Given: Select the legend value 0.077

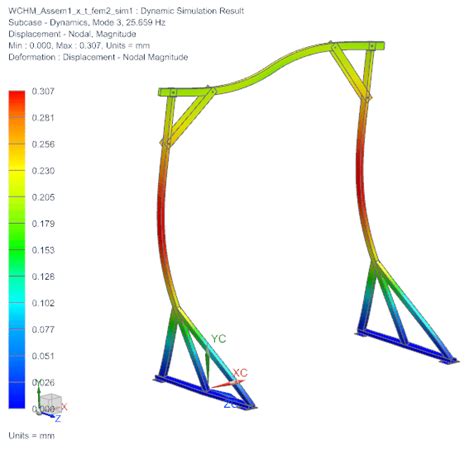Looking at the screenshot, I should pyautogui.click(x=43, y=330).
